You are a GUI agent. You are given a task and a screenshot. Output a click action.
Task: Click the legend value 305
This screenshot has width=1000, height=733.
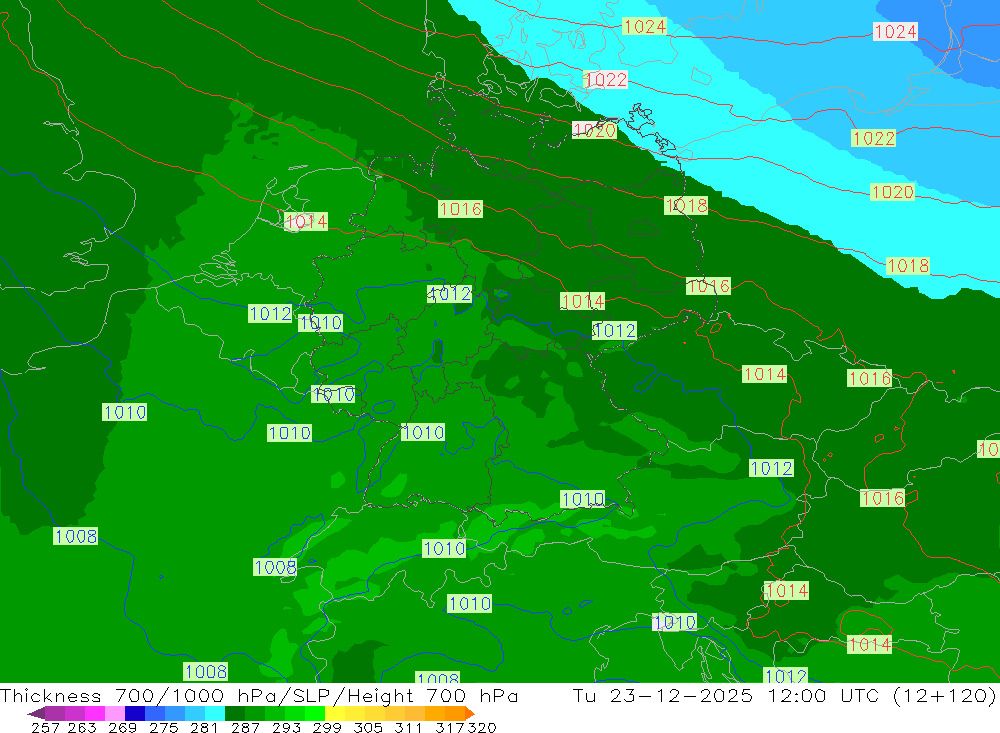click(x=368, y=727)
